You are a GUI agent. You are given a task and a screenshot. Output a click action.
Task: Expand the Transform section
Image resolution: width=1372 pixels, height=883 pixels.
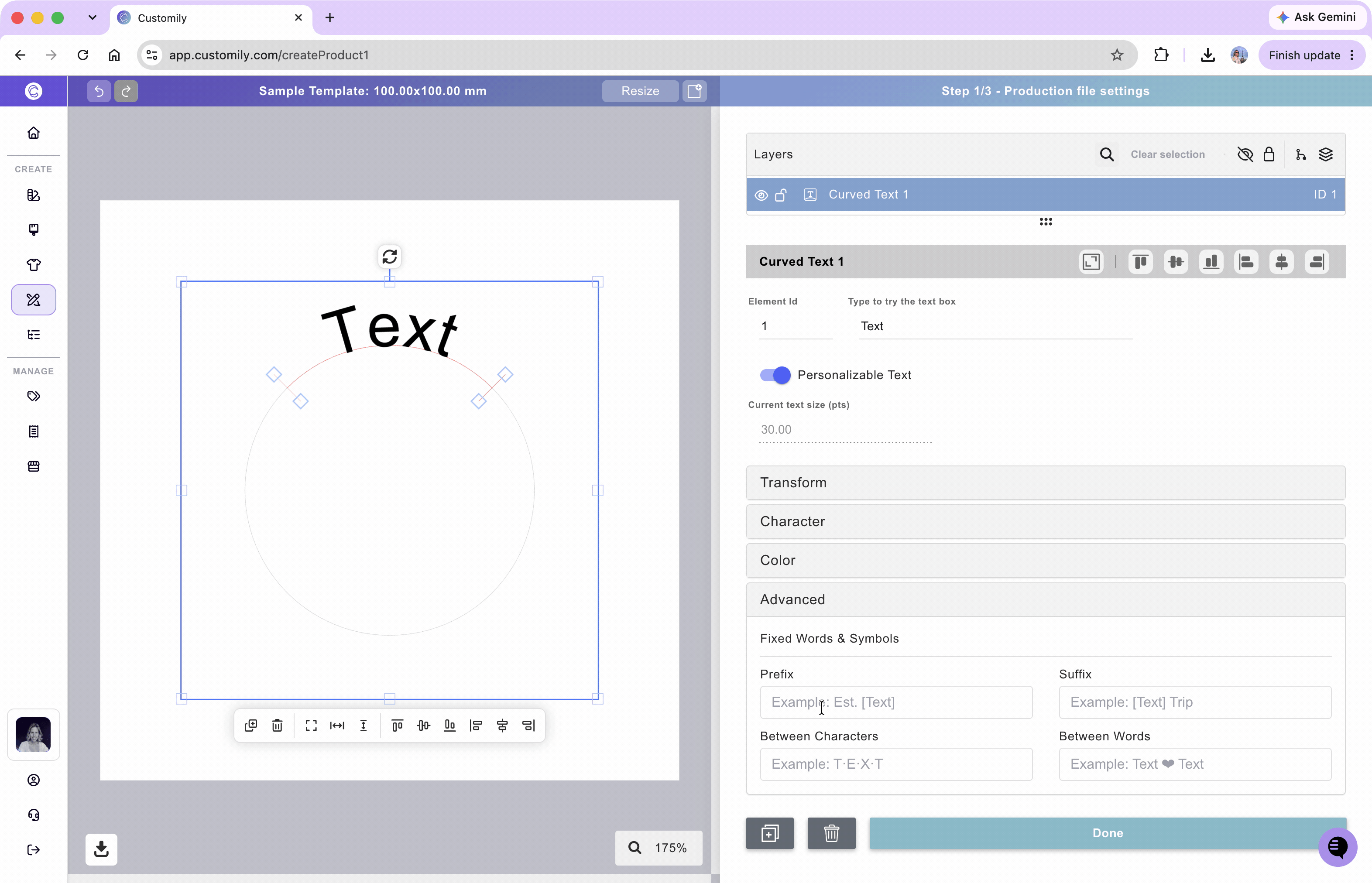point(1045,483)
